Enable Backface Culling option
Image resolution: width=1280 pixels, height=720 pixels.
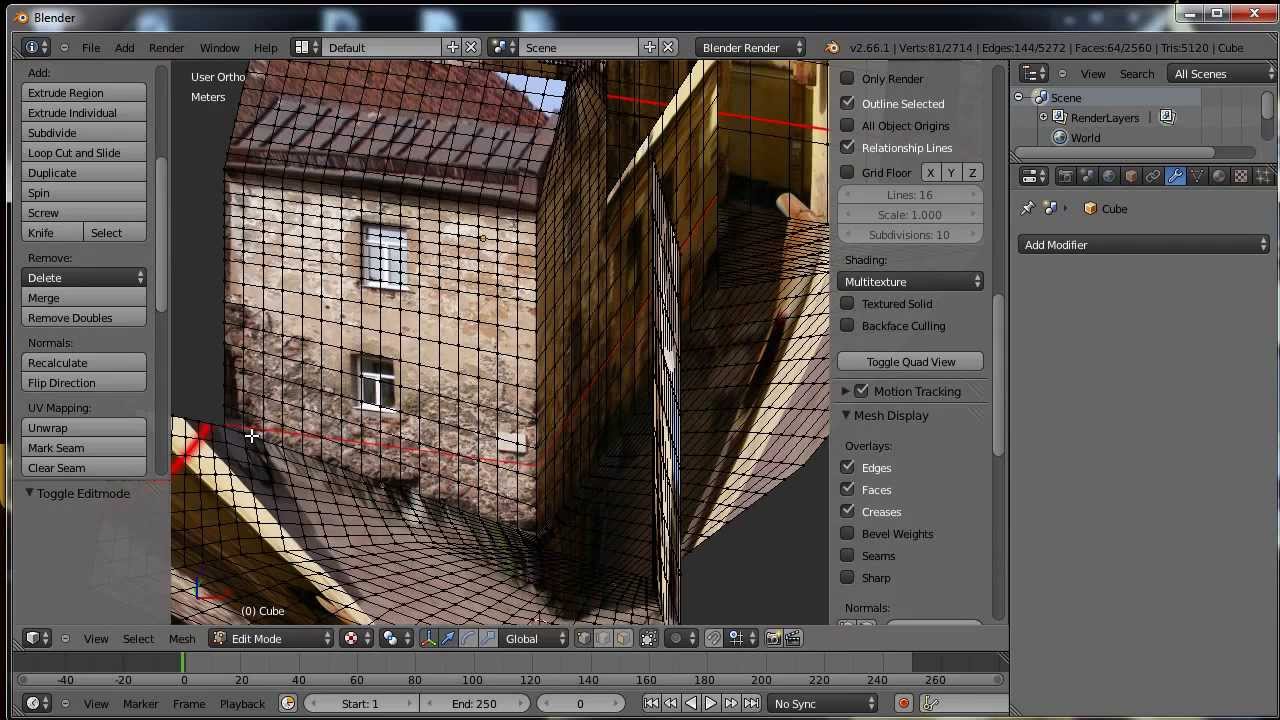[x=847, y=326]
